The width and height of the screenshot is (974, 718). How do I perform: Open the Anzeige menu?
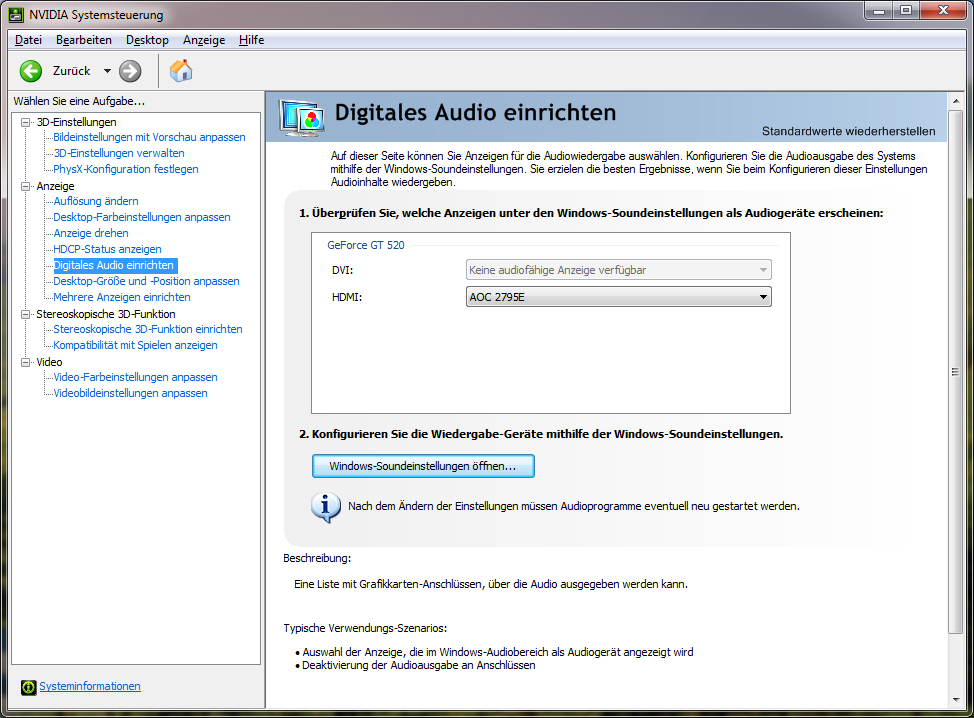(x=204, y=40)
